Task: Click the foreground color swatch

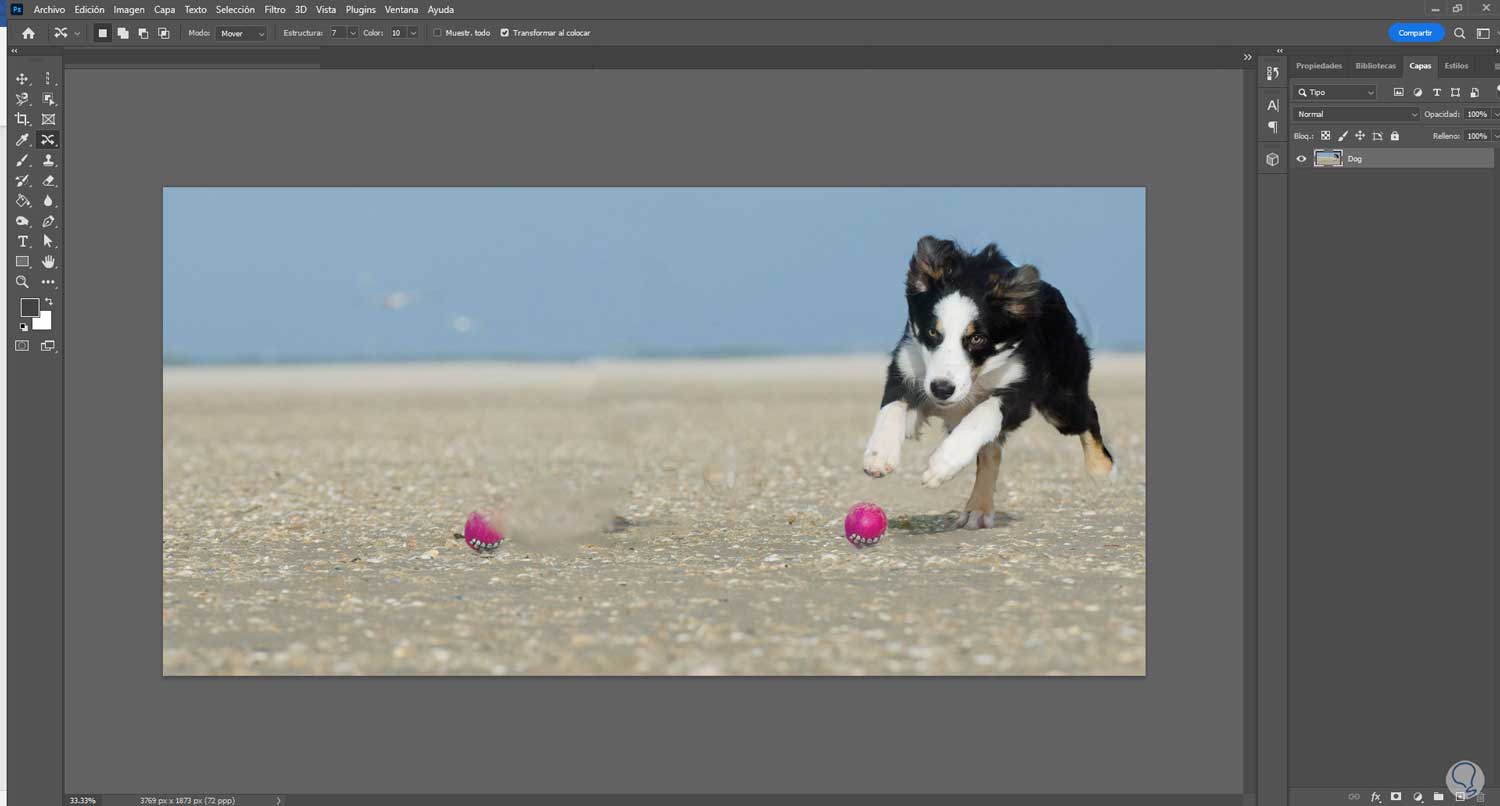Action: pyautogui.click(x=30, y=308)
